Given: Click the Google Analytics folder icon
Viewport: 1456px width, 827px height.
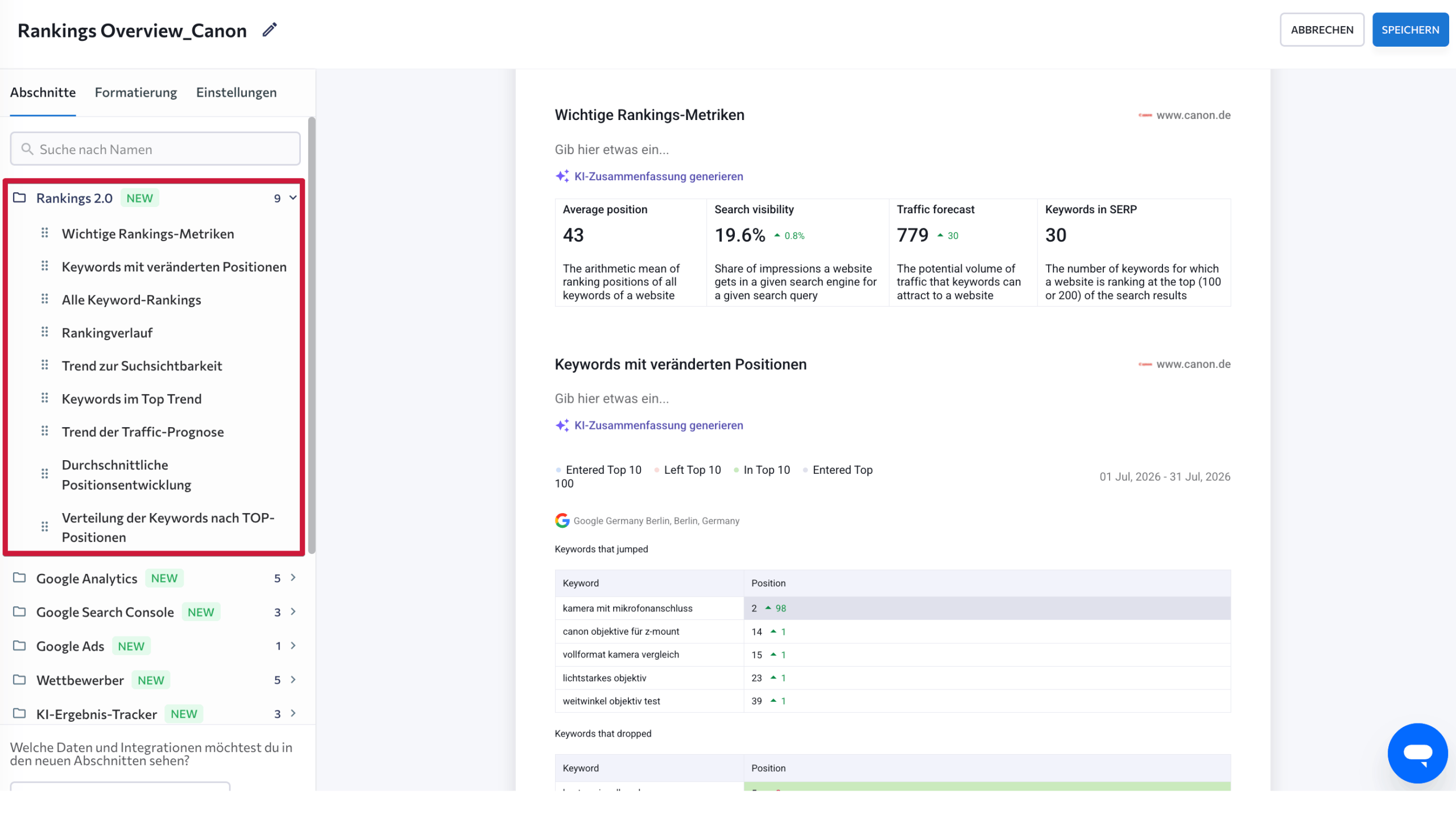Looking at the screenshot, I should pyautogui.click(x=20, y=578).
